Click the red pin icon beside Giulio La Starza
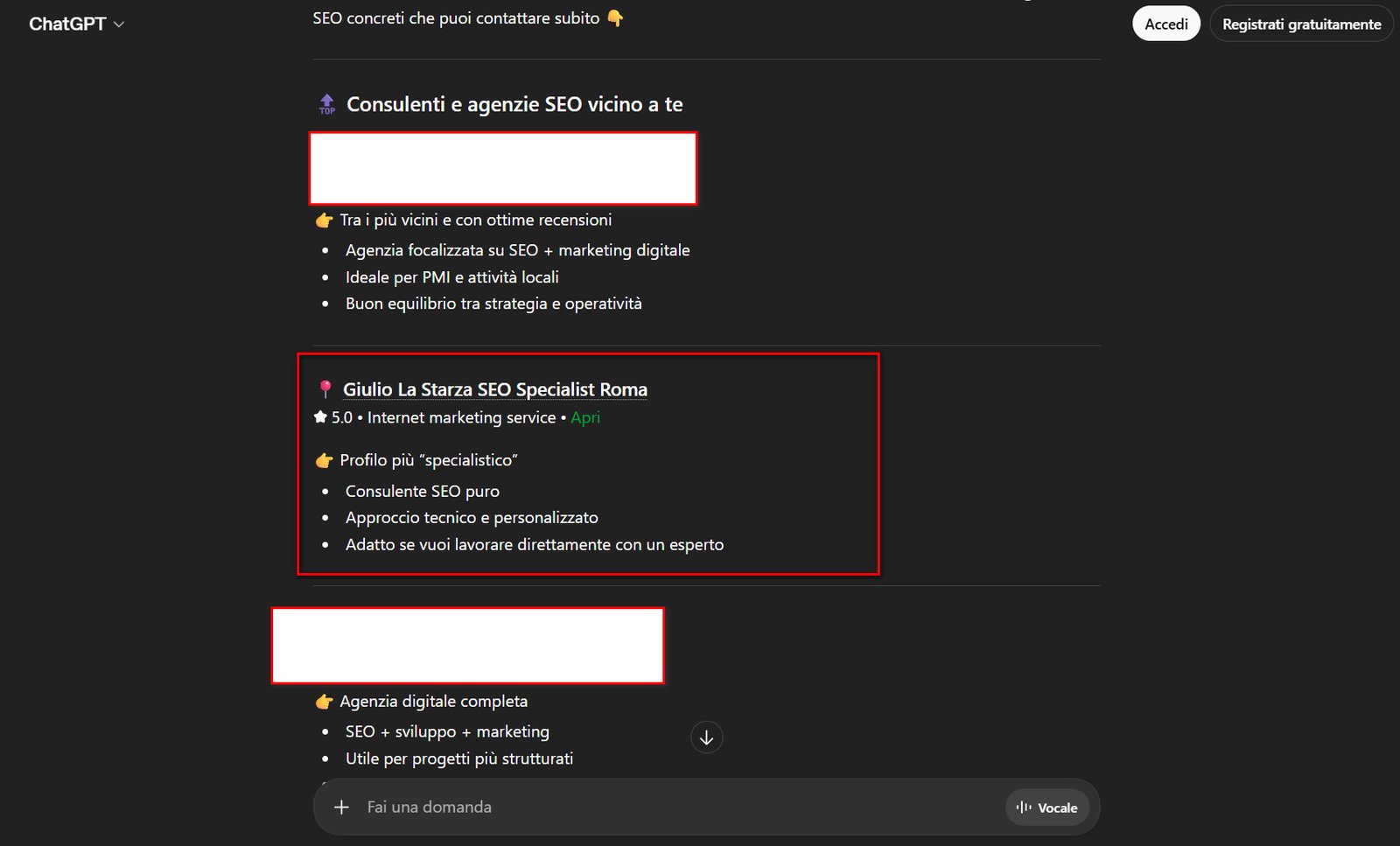Viewport: 1400px width, 846px height. point(325,389)
